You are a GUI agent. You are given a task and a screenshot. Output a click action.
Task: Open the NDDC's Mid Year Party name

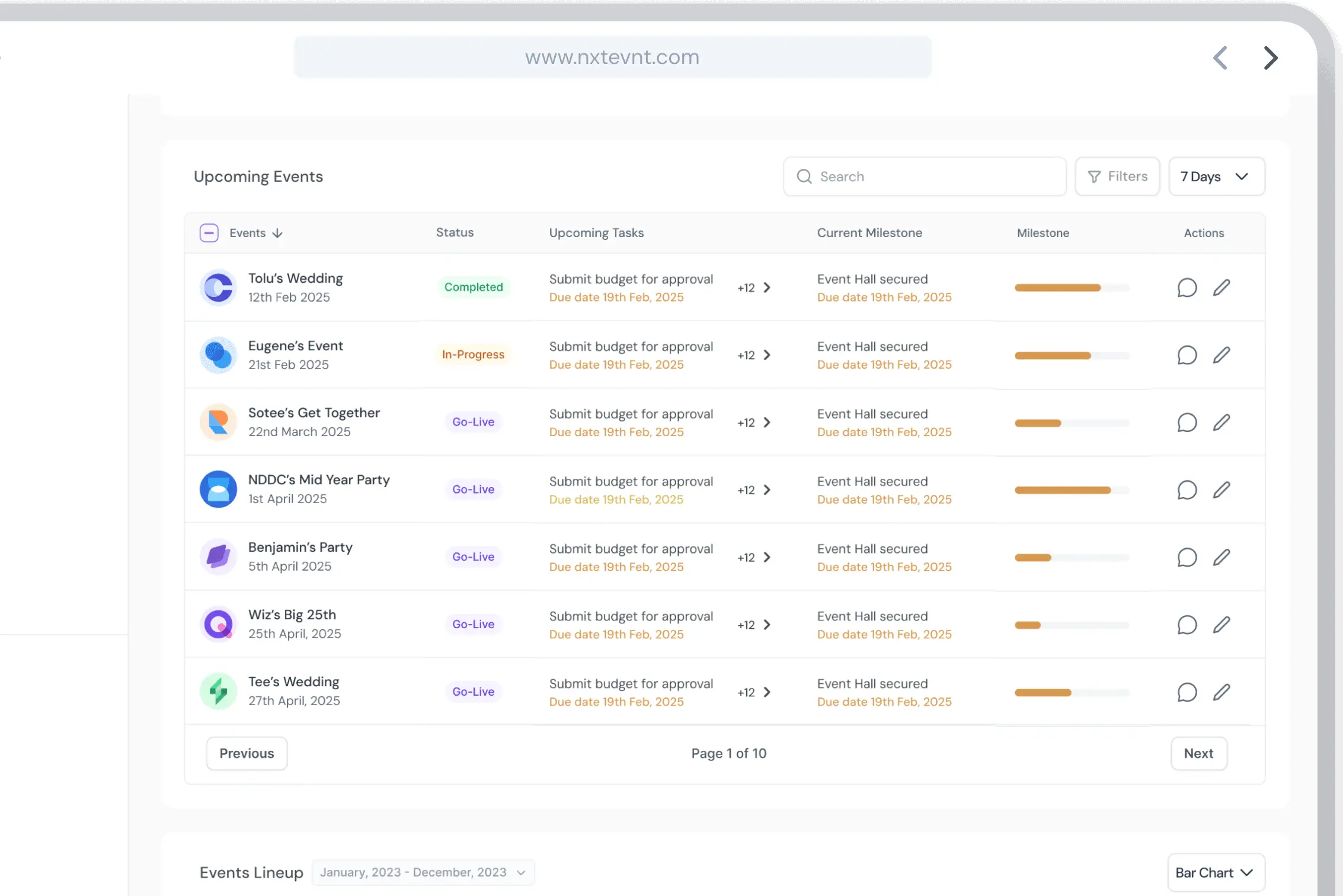tap(319, 479)
